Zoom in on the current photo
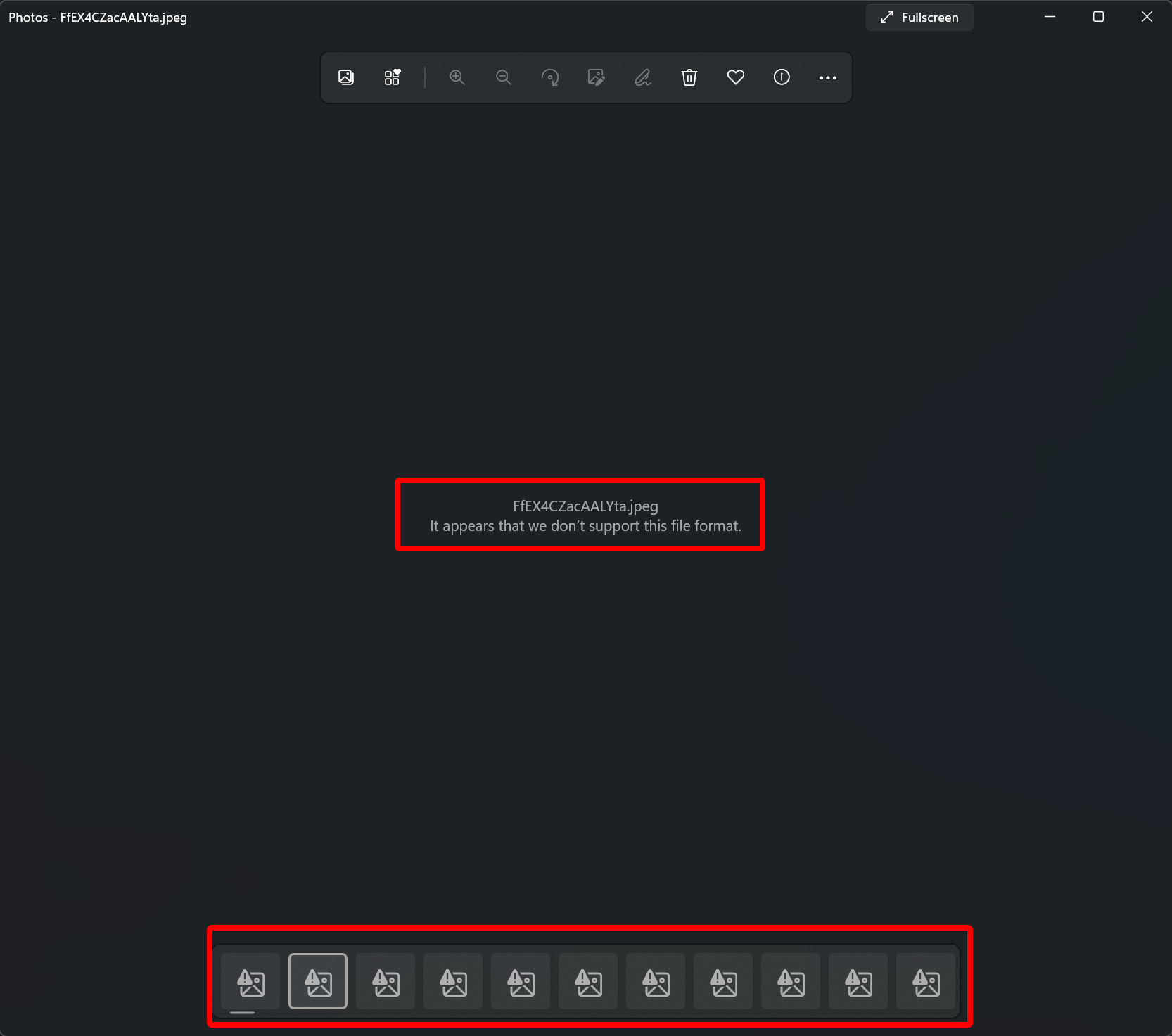The width and height of the screenshot is (1172, 1036). [457, 77]
